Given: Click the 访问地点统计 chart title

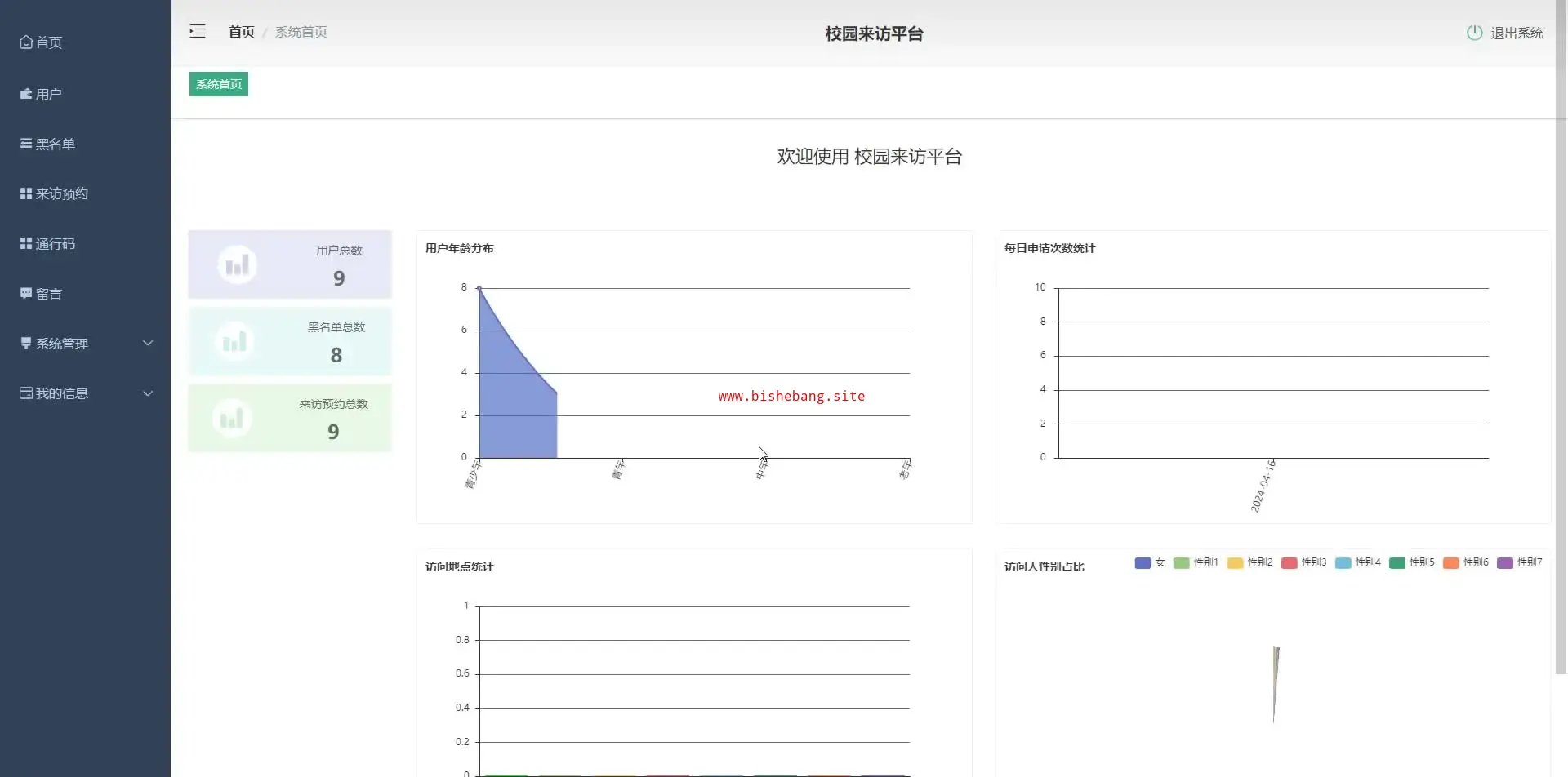Looking at the screenshot, I should point(459,566).
